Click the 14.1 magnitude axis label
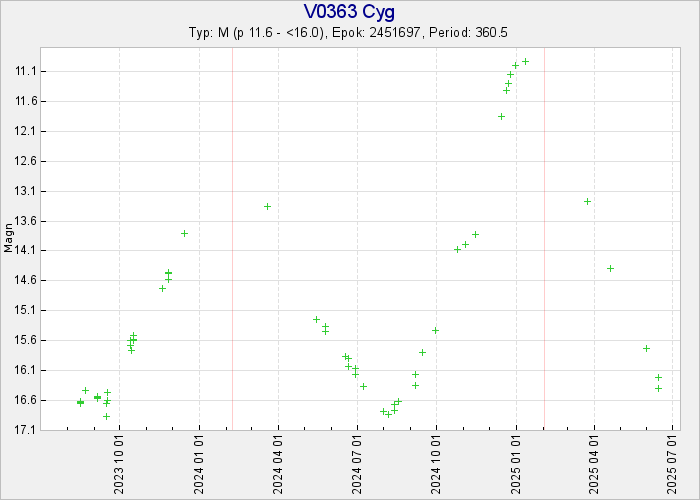700x500 pixels. click(25, 250)
